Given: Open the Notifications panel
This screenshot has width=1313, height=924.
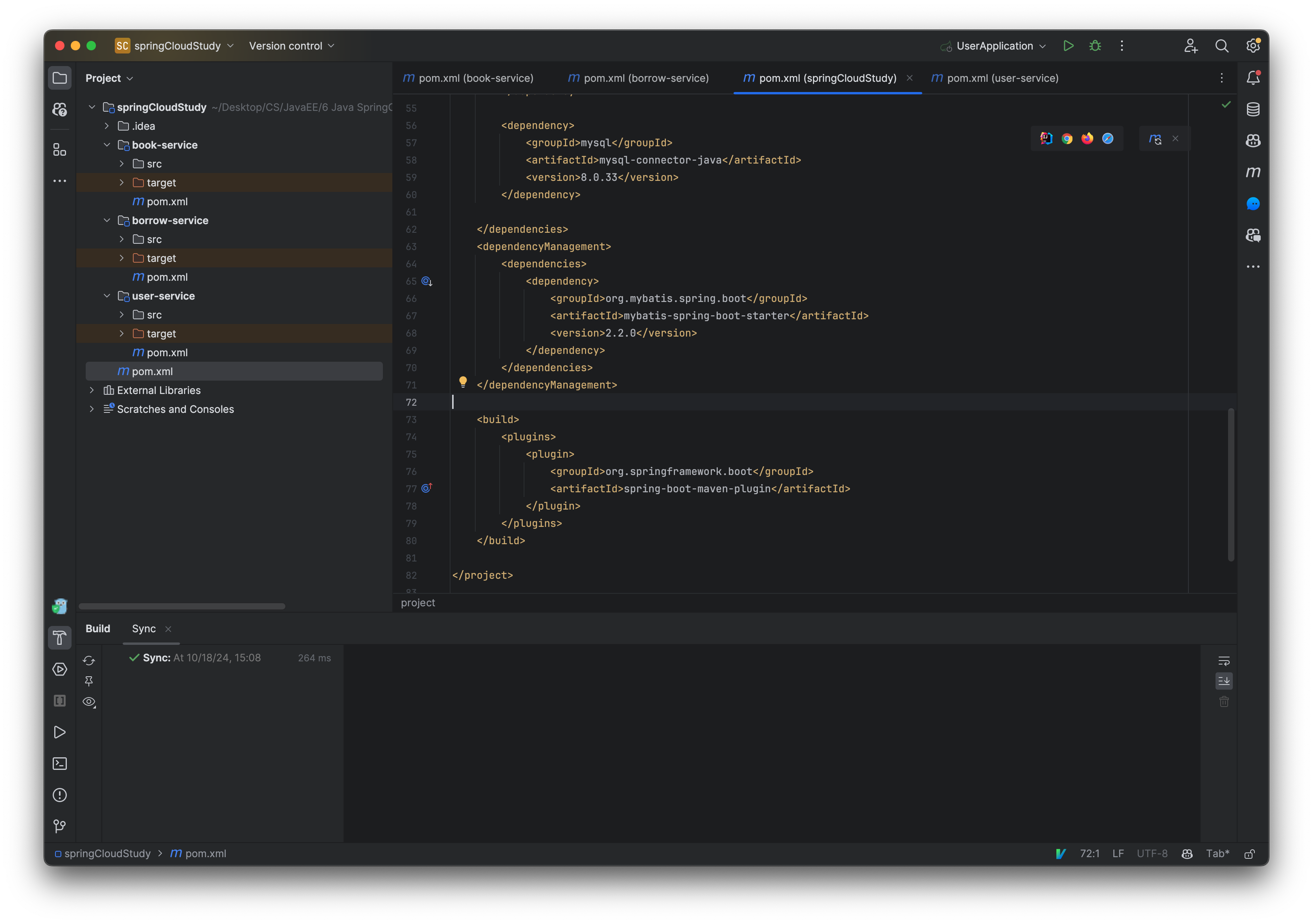Looking at the screenshot, I should click(x=1253, y=77).
